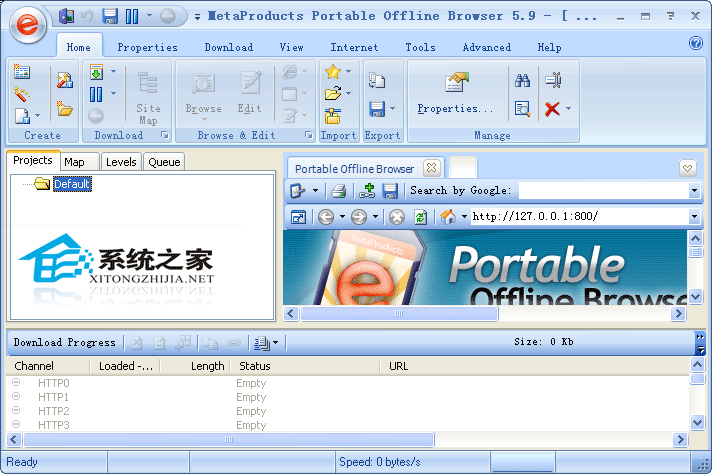Click the Stop loading icon
The width and height of the screenshot is (712, 474).
(x=397, y=217)
